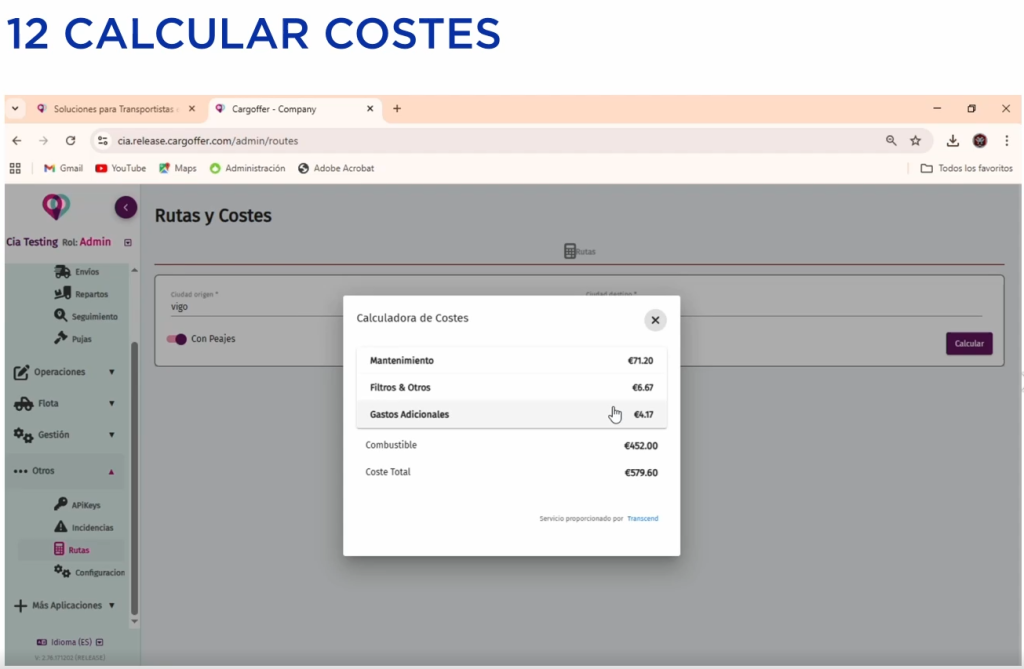This screenshot has height=669, width=1024.
Task: Toggle the Con Peajes switch
Action: [x=177, y=339]
